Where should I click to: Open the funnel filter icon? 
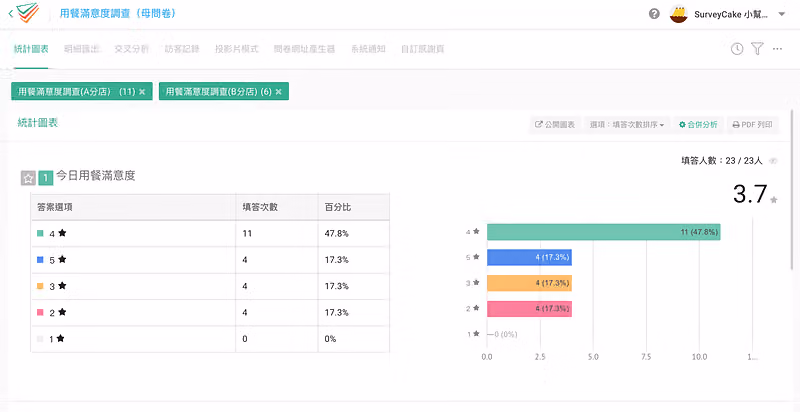point(757,49)
